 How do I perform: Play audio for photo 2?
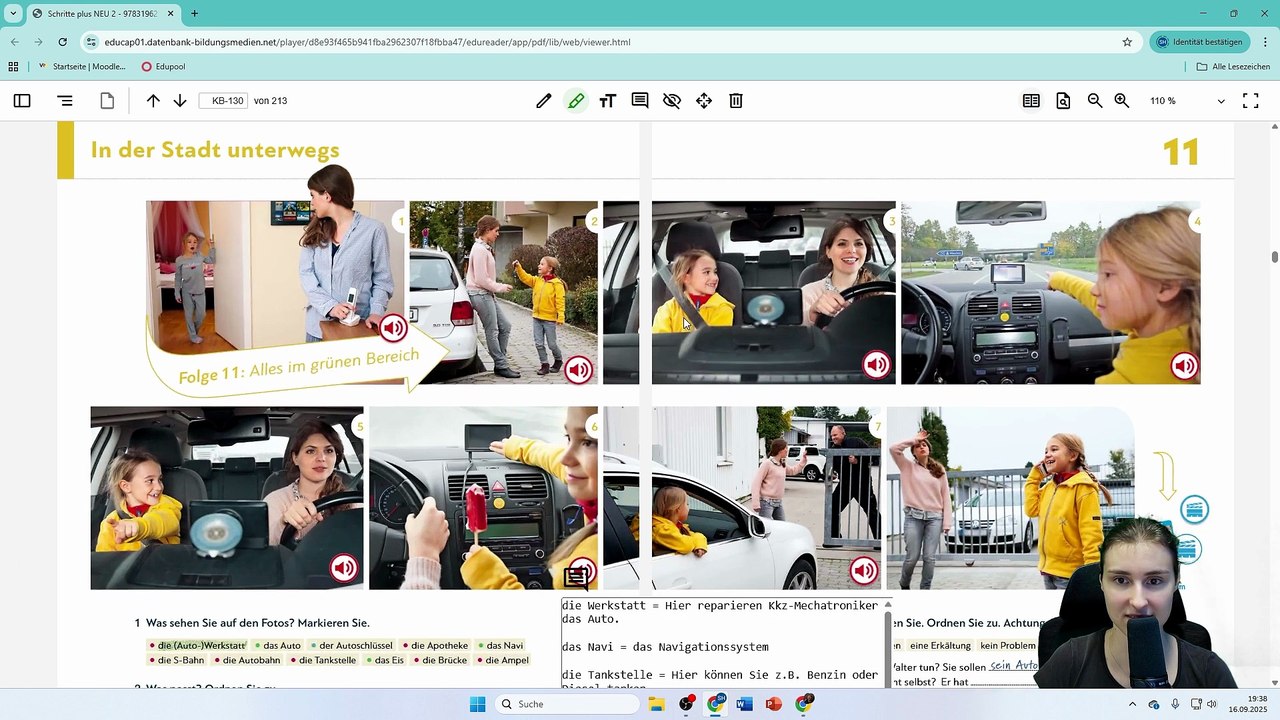pos(578,370)
